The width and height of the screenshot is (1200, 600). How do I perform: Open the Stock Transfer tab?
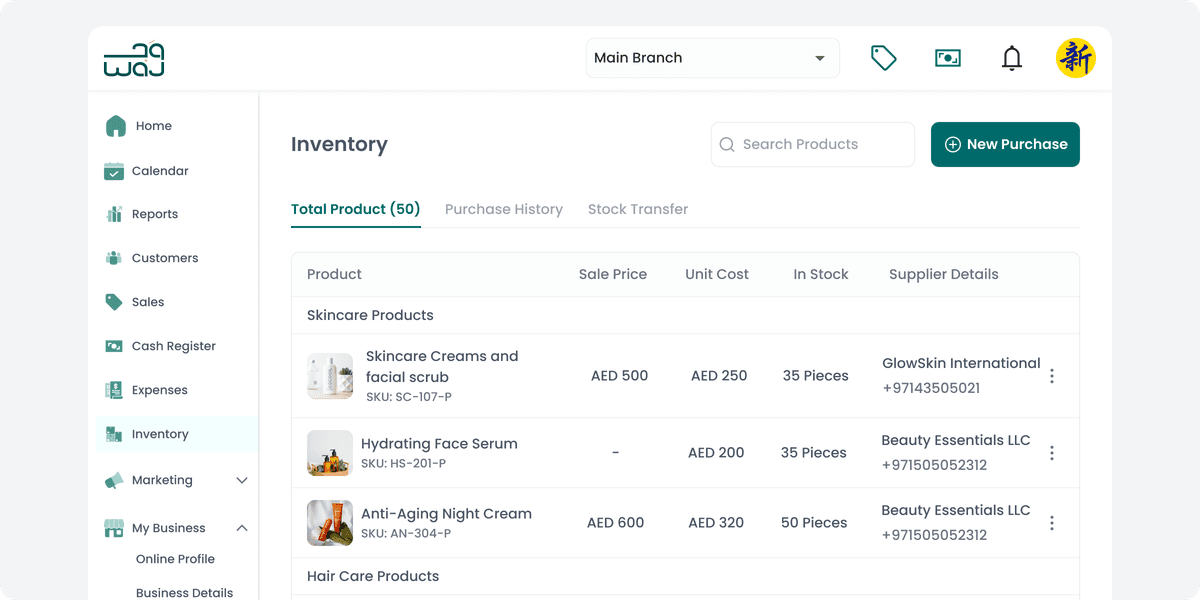pyautogui.click(x=638, y=209)
